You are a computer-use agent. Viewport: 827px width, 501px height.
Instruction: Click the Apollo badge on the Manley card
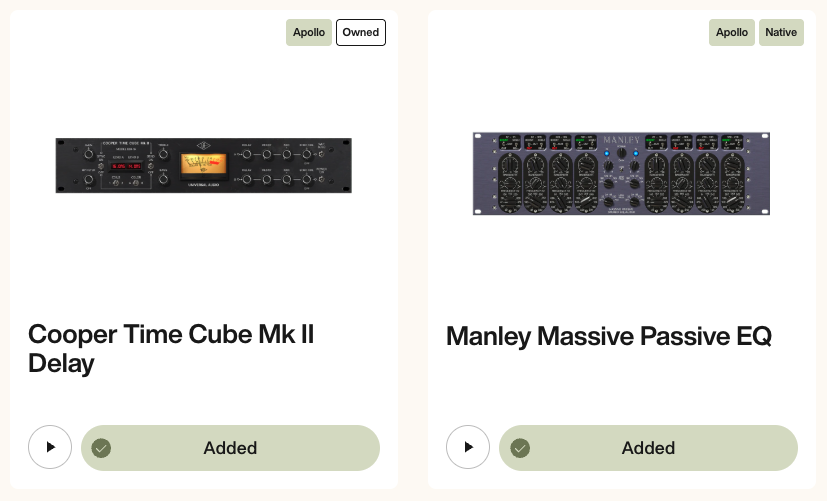pyautogui.click(x=732, y=32)
